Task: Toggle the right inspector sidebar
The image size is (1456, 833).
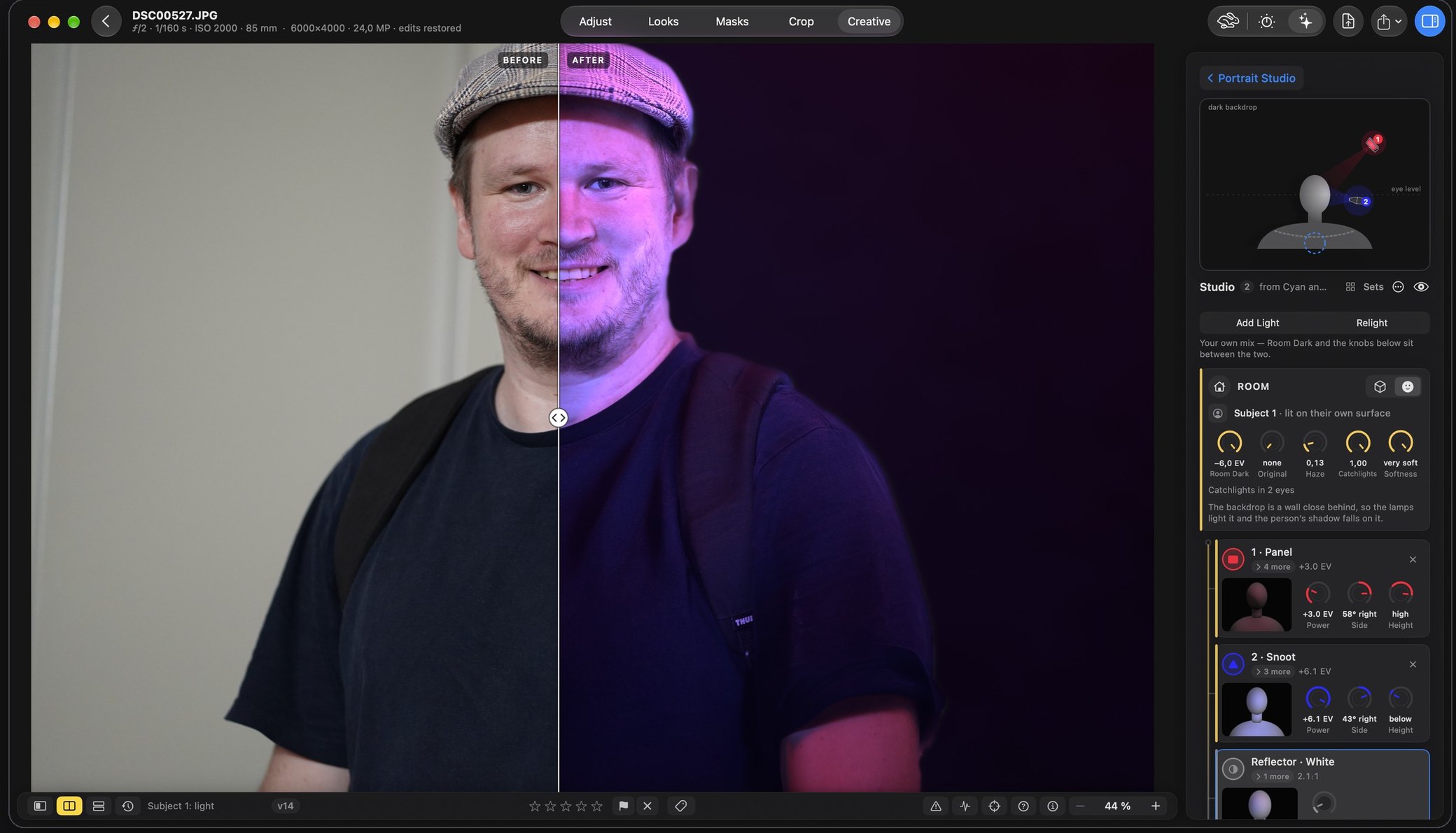Action: coord(1430,21)
